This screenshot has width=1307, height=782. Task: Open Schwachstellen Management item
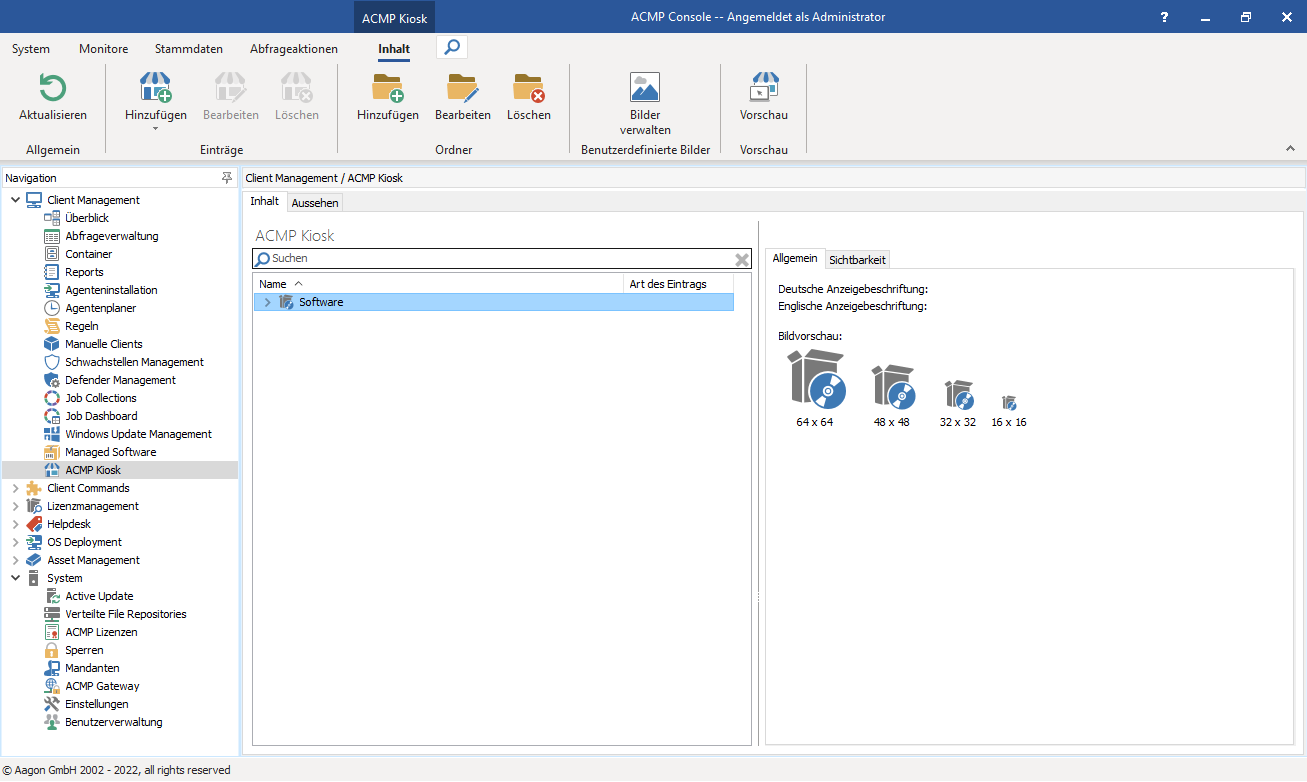click(x=134, y=362)
